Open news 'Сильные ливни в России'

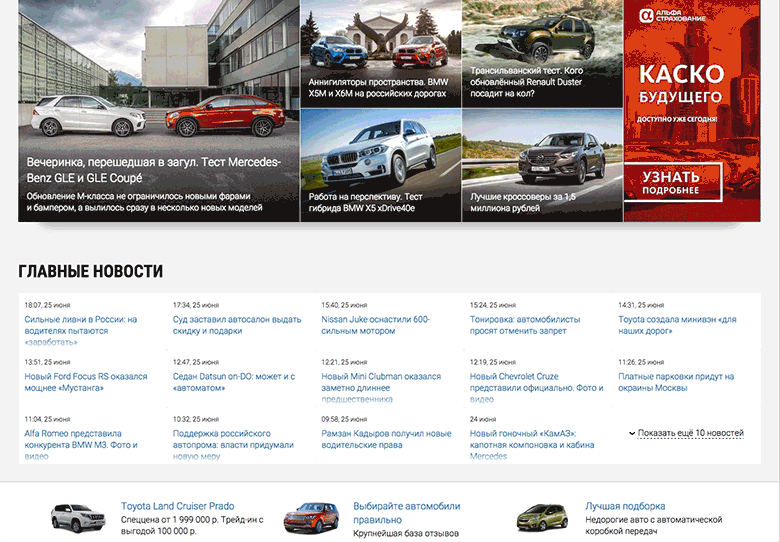[x=81, y=331]
